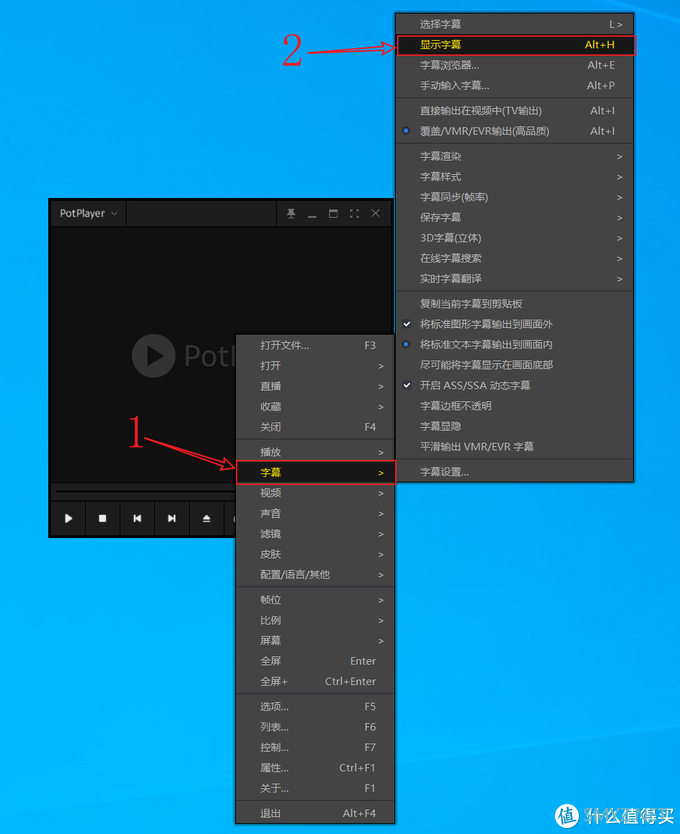Toggle PotPlayer fullscreen icon in title bar
Screen dimensions: 680x834
[x=354, y=213]
